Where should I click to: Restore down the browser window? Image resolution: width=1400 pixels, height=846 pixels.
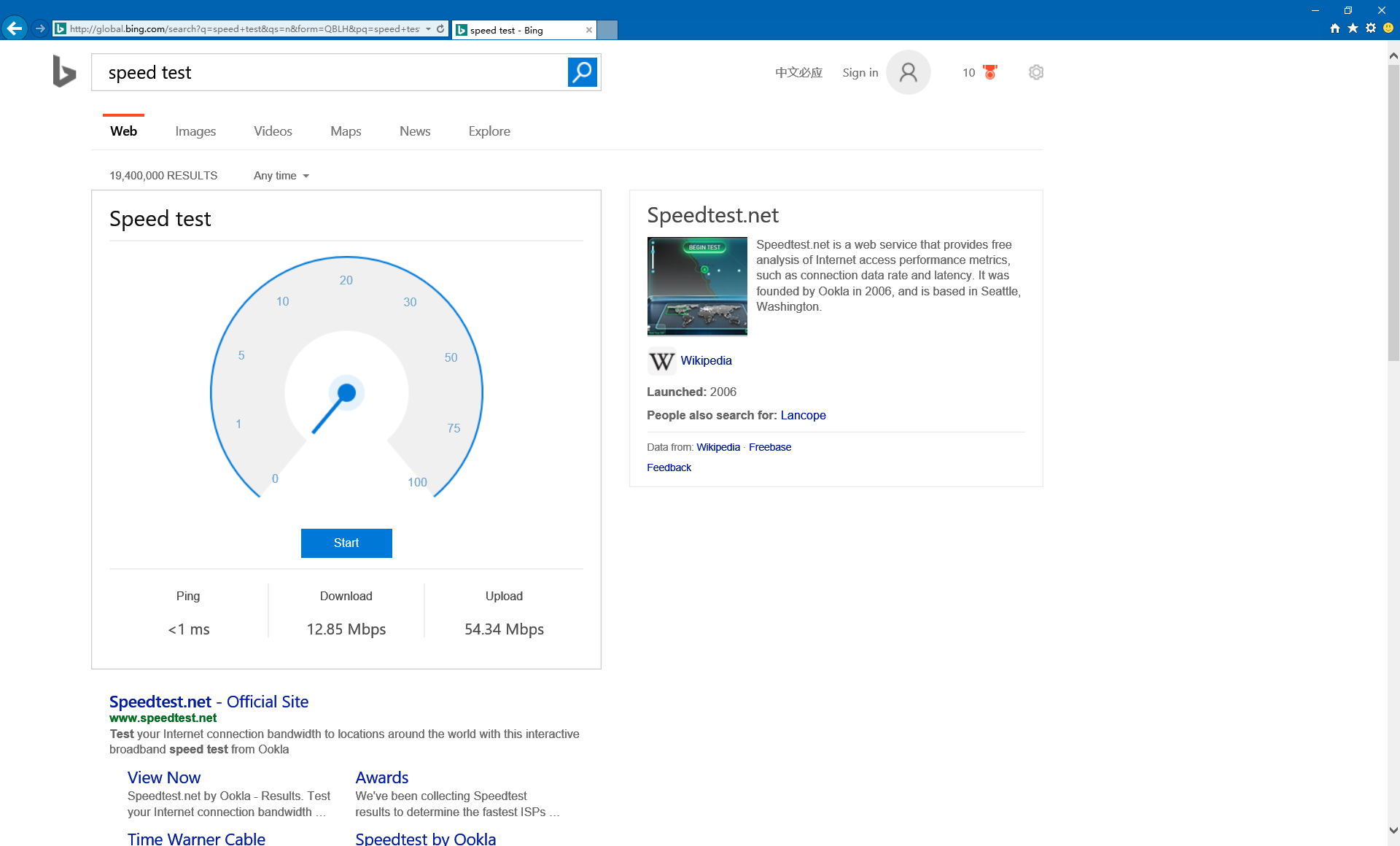point(1348,10)
